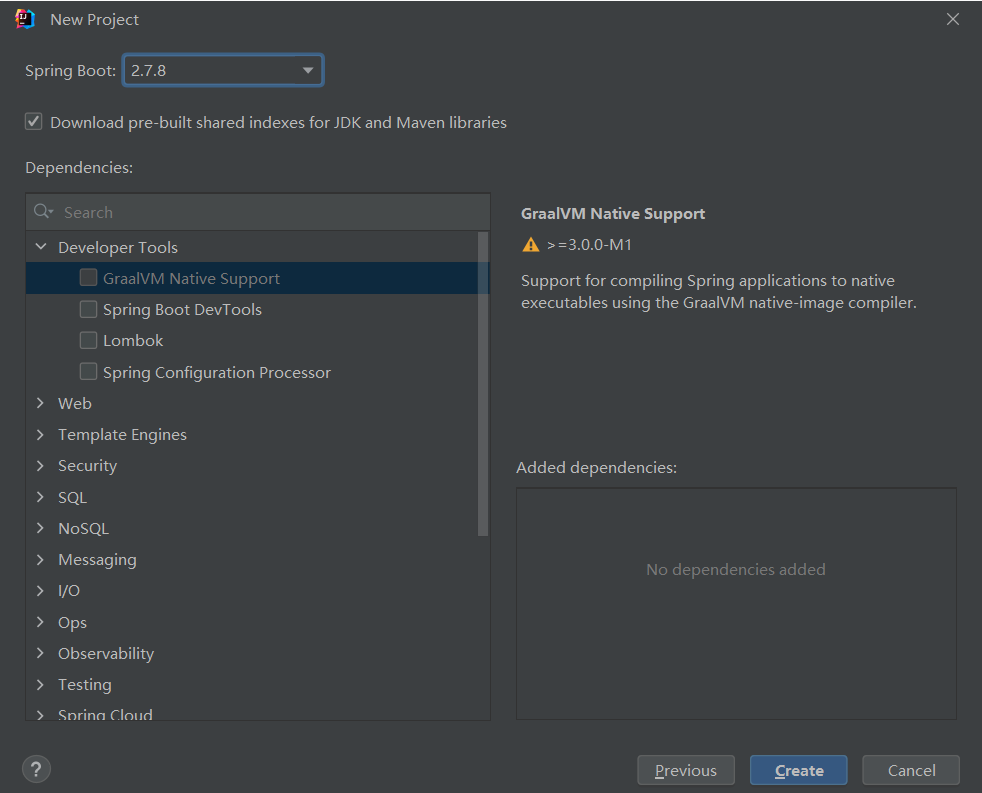
Task: Tick the Lombok checkbox
Action: pos(89,340)
